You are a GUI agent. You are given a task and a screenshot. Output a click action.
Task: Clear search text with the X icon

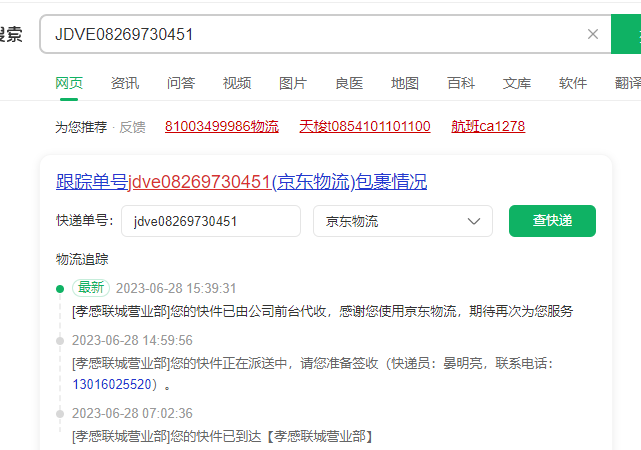pos(593,34)
